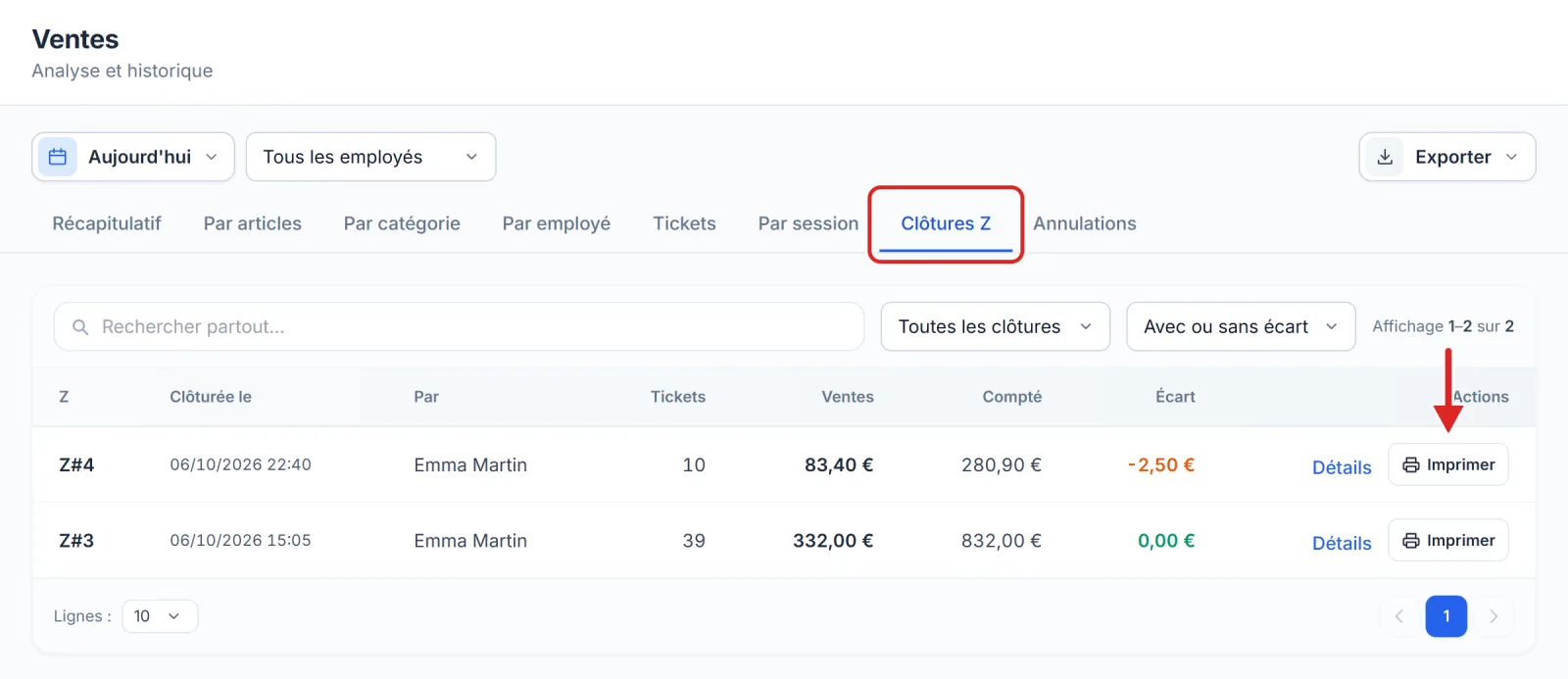Select the Par catégorie tab
1568x679 pixels.
(x=402, y=223)
